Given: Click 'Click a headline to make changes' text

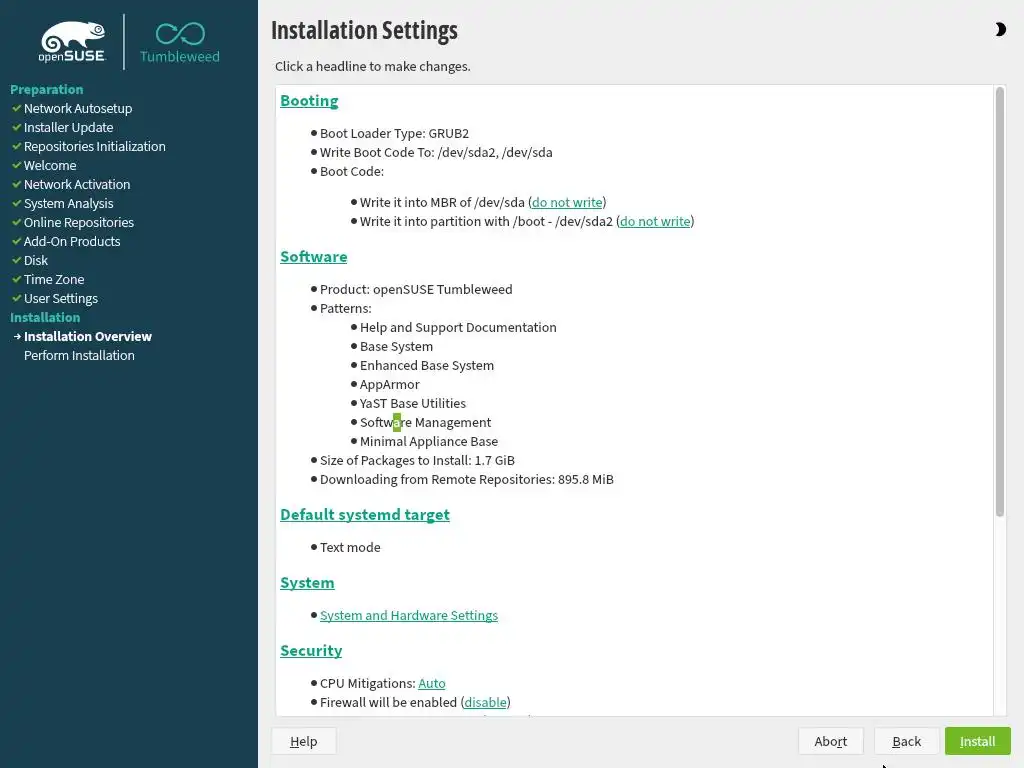Looking at the screenshot, I should coord(372,66).
